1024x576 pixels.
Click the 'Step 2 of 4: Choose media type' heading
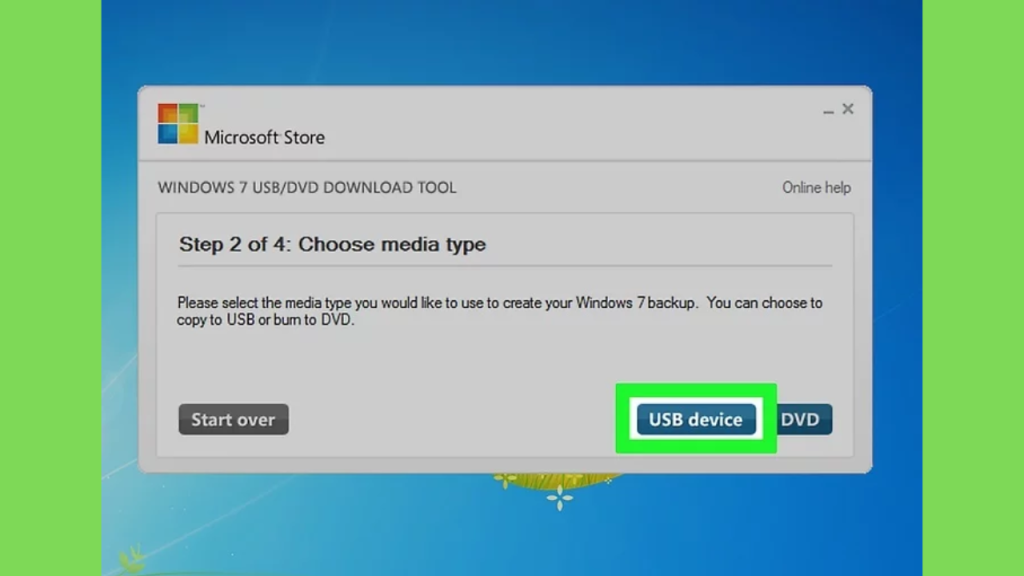point(332,244)
